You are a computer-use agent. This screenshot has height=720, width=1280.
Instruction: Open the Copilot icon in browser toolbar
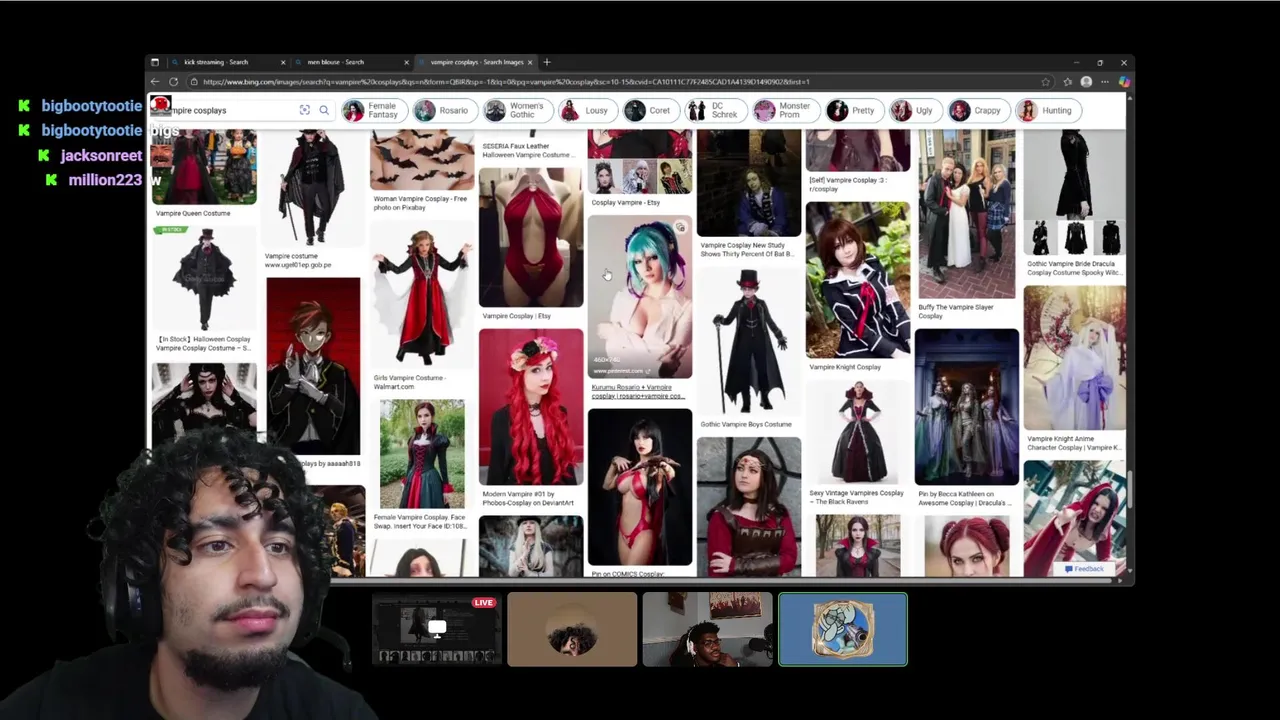click(1124, 82)
